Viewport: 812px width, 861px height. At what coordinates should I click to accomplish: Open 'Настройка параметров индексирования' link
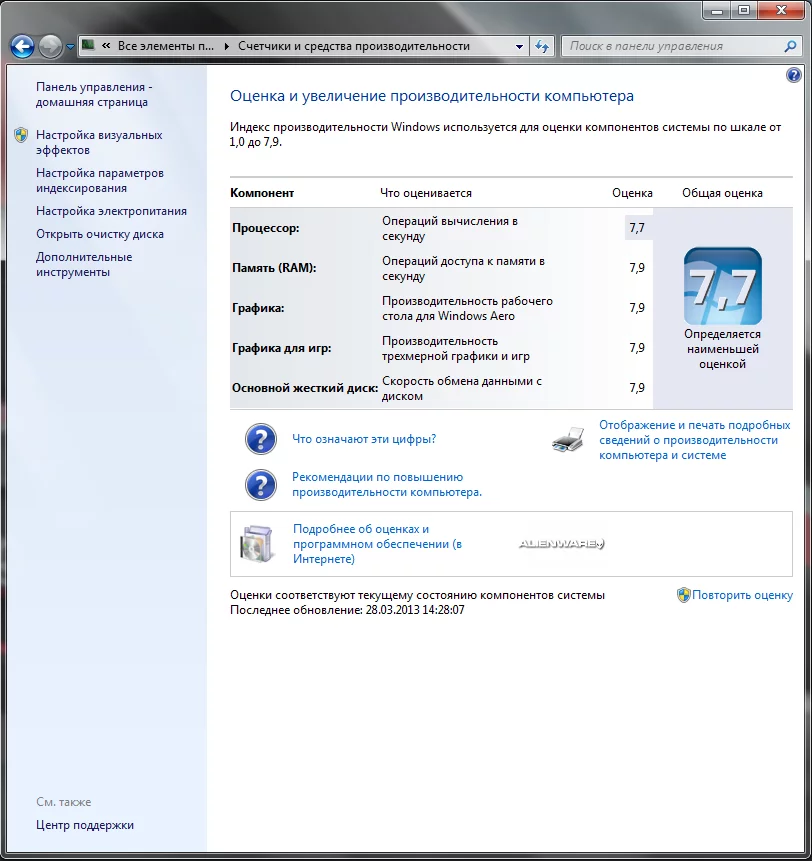pos(100,180)
